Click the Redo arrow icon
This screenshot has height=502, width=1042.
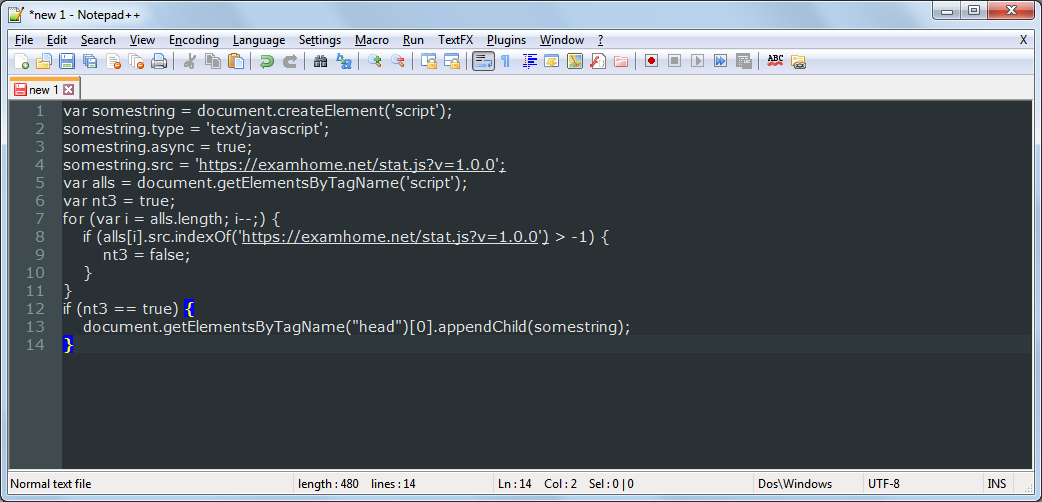290,62
